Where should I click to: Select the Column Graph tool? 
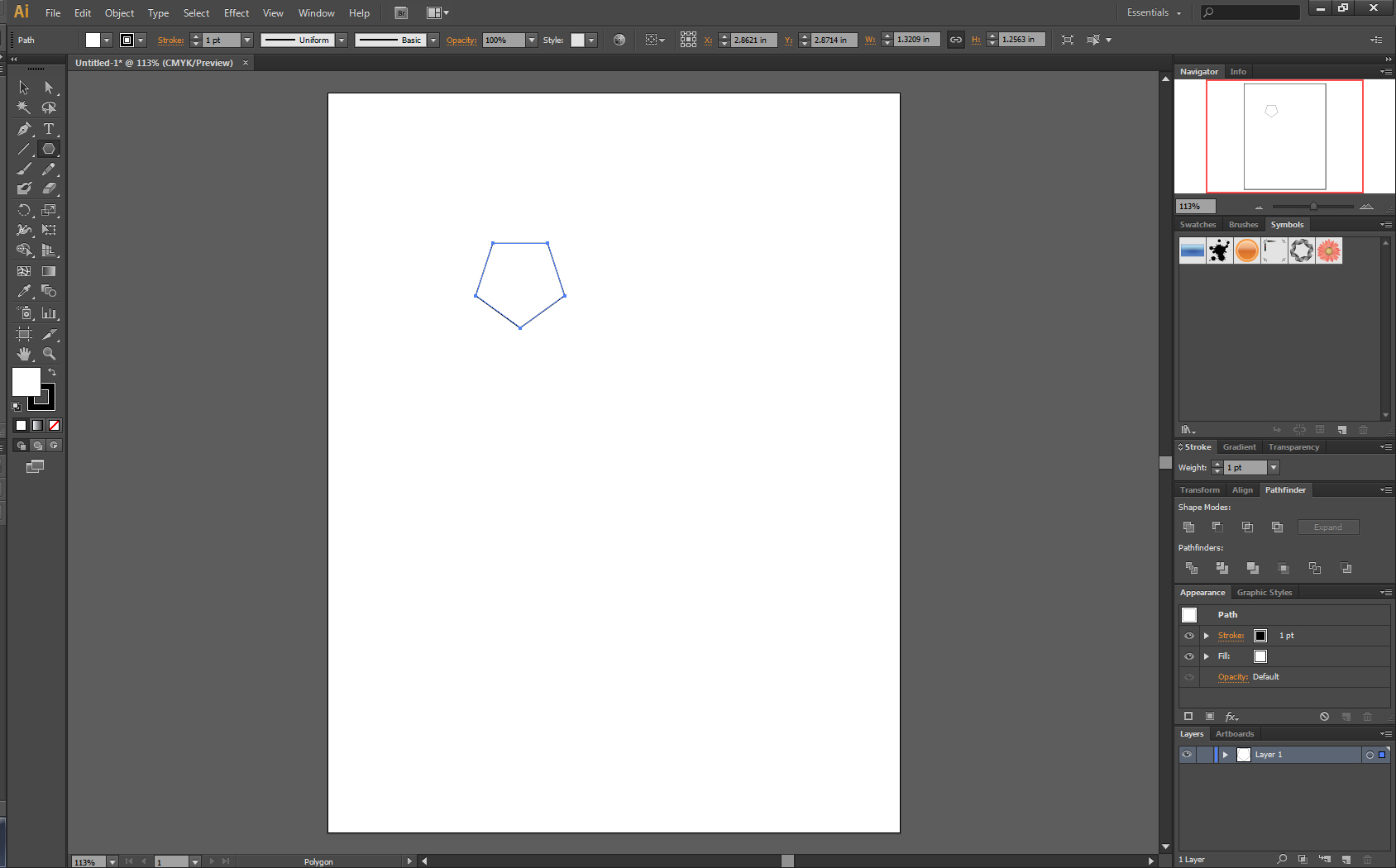[x=49, y=313]
